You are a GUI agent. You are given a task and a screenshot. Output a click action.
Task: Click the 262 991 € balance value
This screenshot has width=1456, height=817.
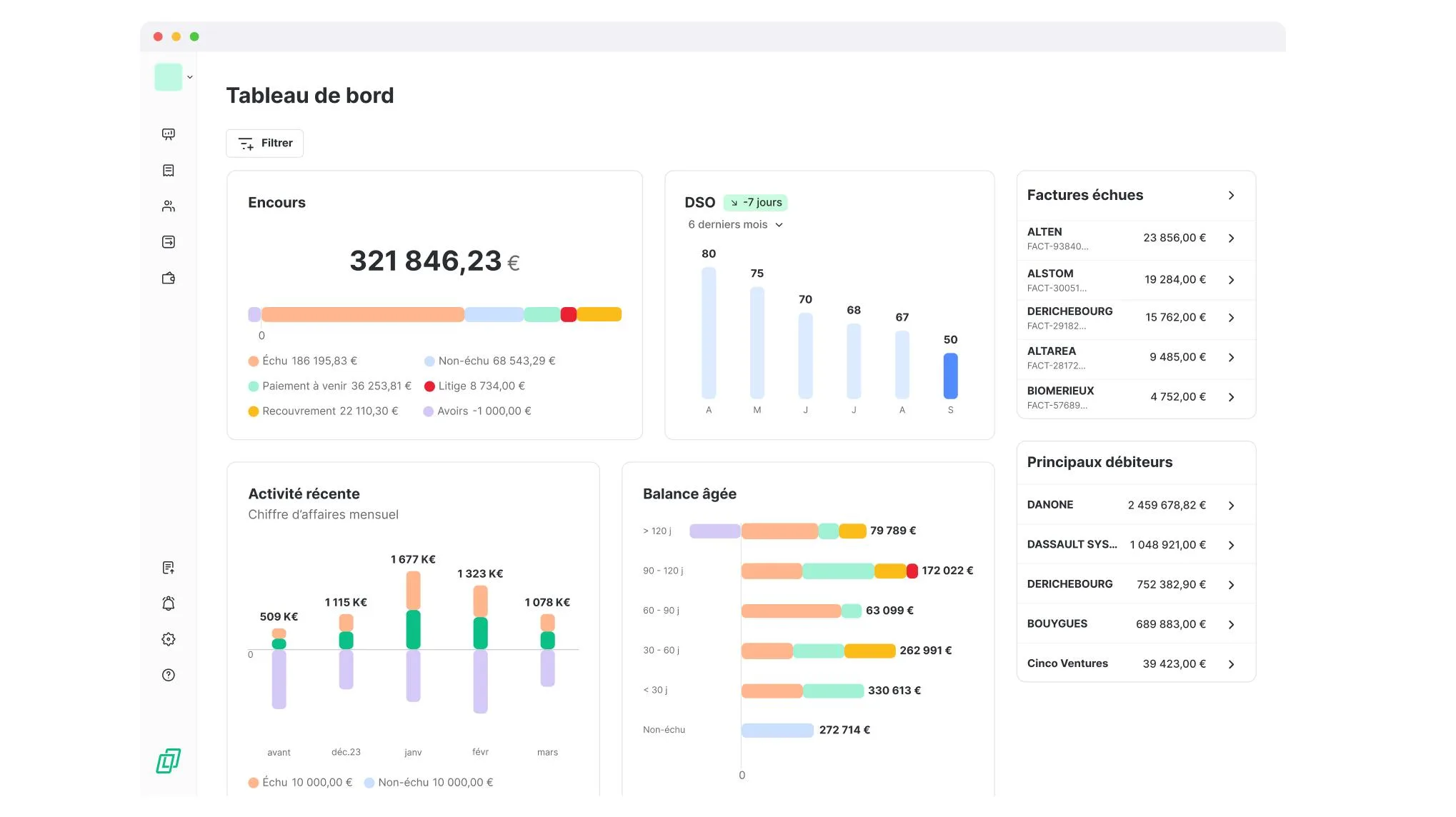coord(926,651)
